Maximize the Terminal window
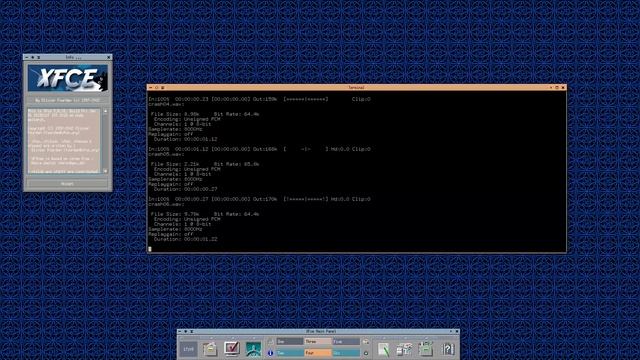640x360 pixels. (557, 87)
